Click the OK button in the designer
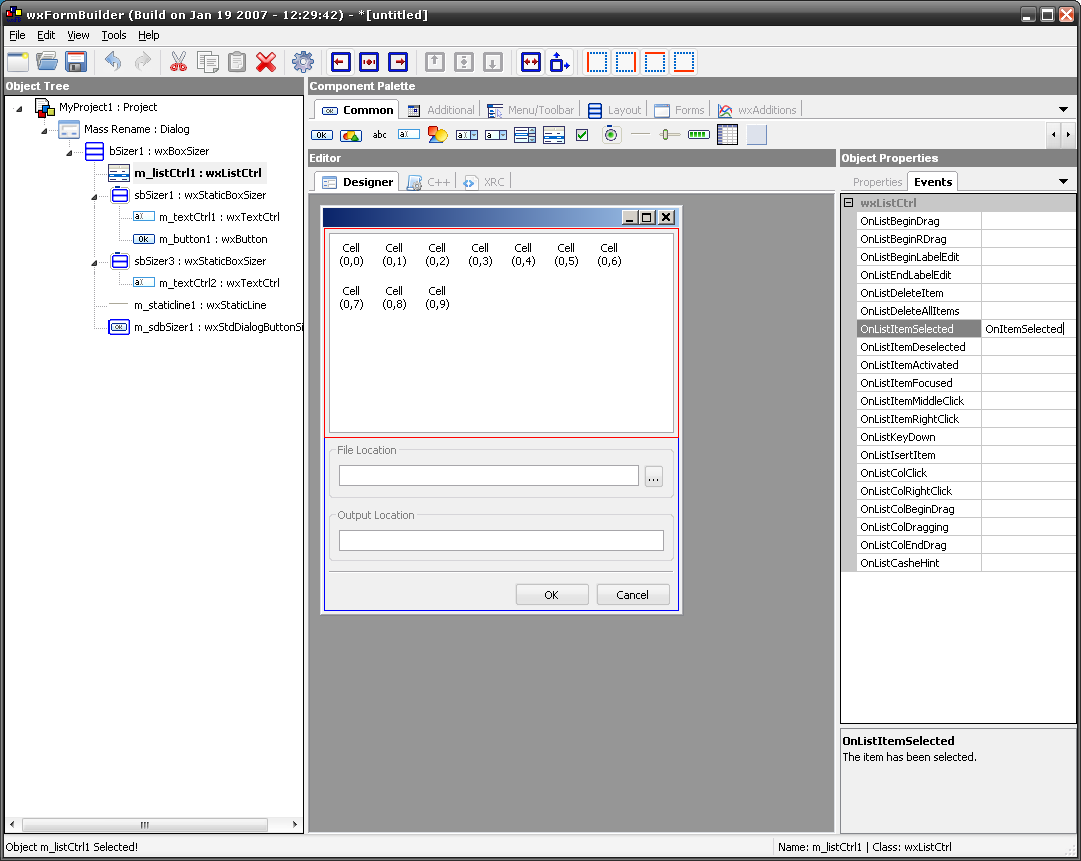Viewport: 1081px width, 861px height. click(551, 595)
